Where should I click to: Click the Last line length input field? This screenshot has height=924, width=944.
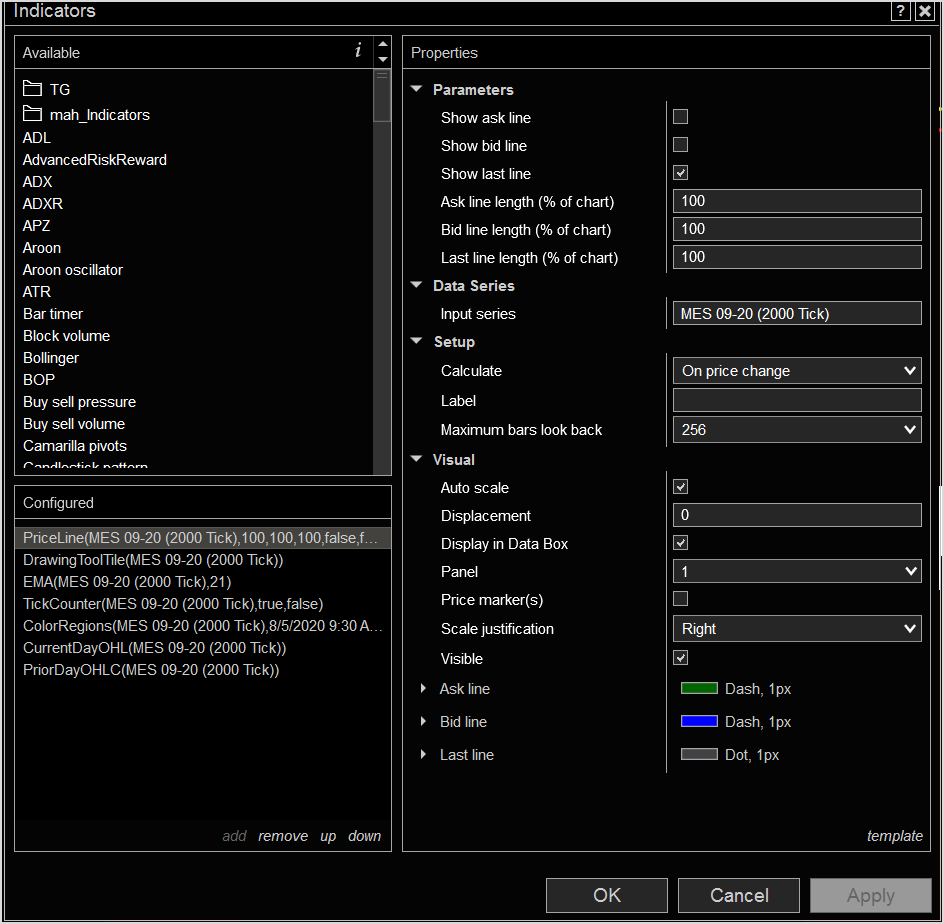[x=797, y=257]
